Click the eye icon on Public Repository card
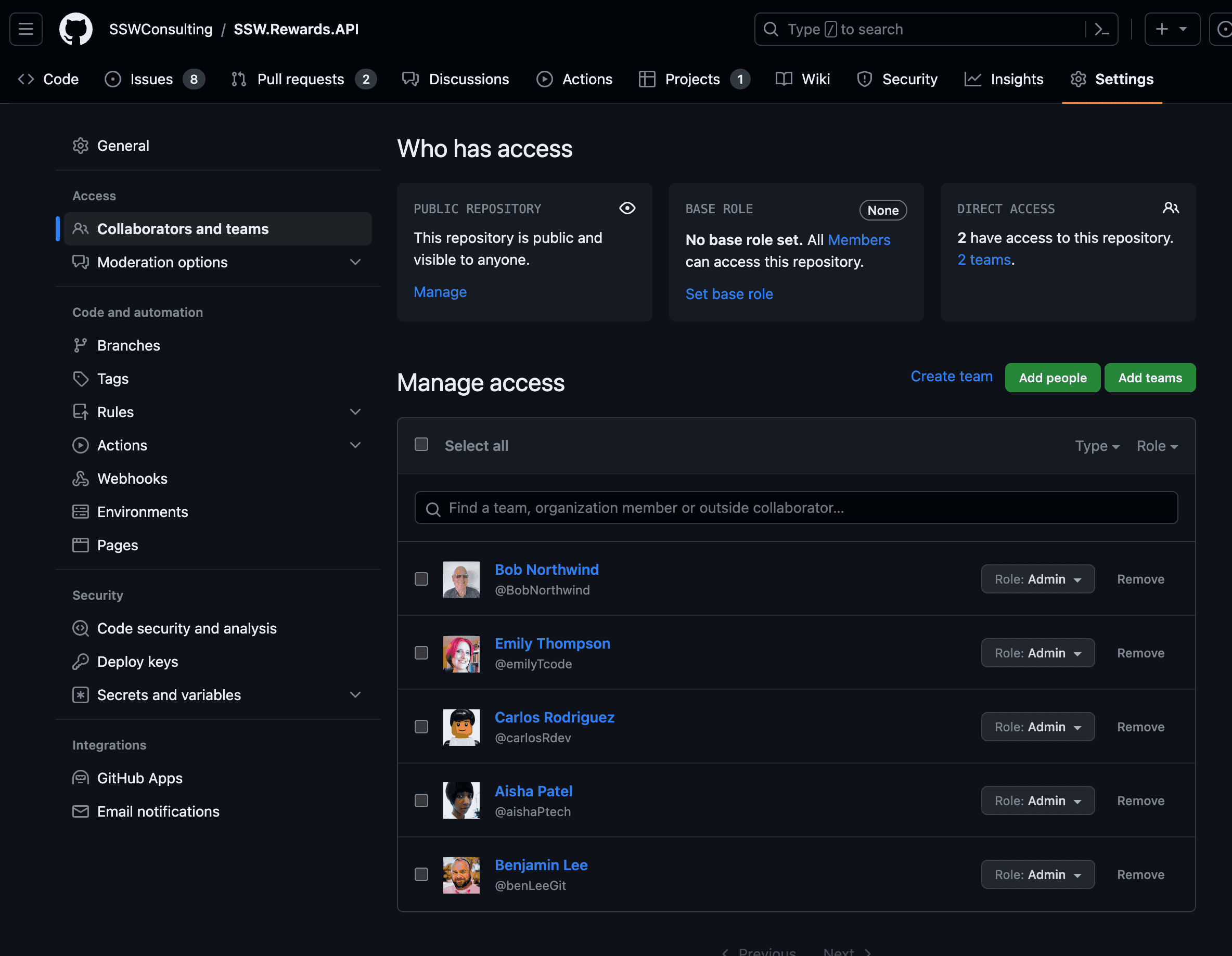1232x956 pixels. 627,208
